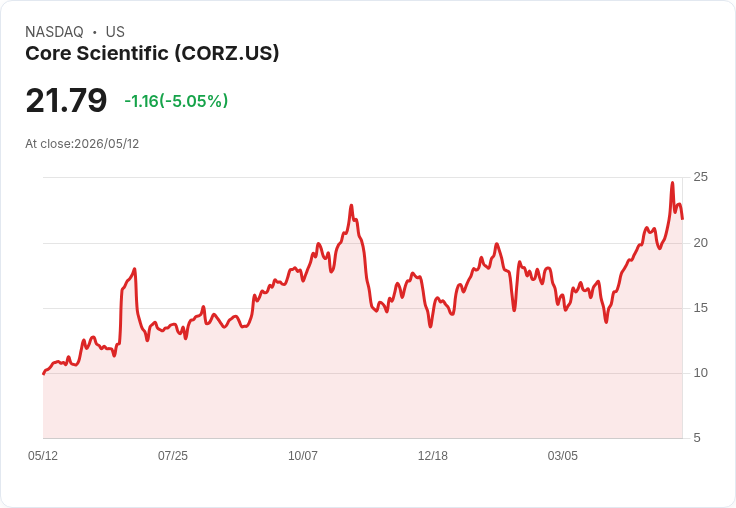Viewport: 736px width, 508px height.
Task: Click the 10 price axis label
Action: pos(700,373)
